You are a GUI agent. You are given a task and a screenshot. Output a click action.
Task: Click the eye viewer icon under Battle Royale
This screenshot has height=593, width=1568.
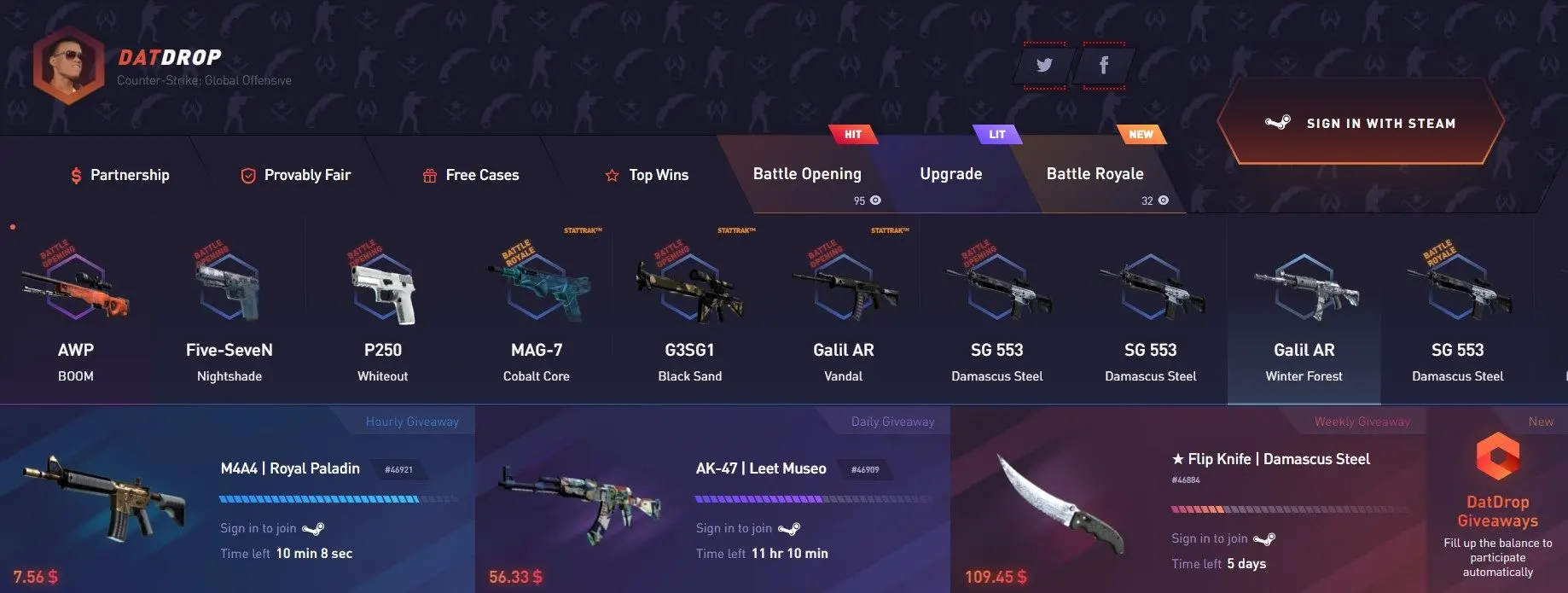click(1164, 201)
